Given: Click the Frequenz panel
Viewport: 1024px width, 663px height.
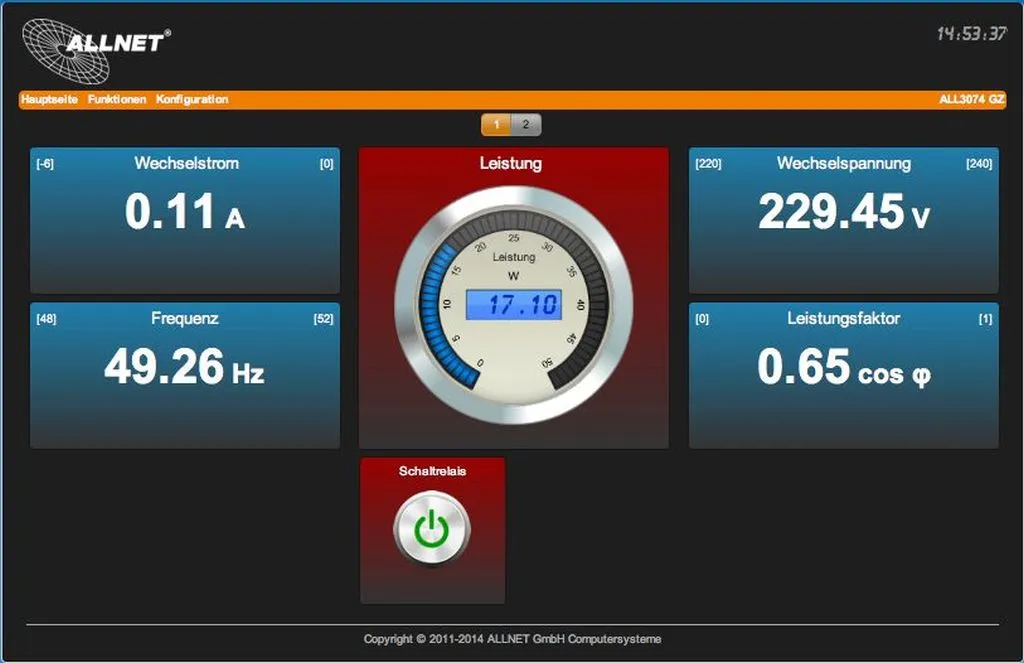Looking at the screenshot, I should pos(184,375).
